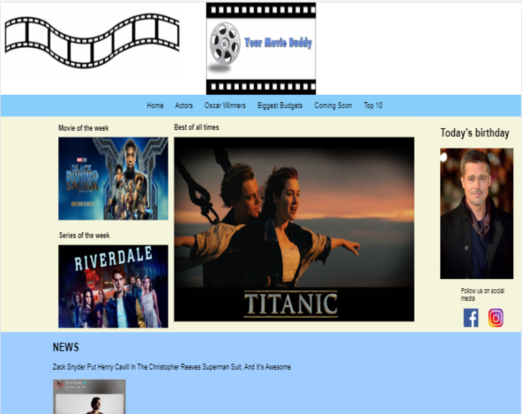The width and height of the screenshot is (522, 414).
Task: Click the Titanic best of all times image
Action: (x=294, y=229)
